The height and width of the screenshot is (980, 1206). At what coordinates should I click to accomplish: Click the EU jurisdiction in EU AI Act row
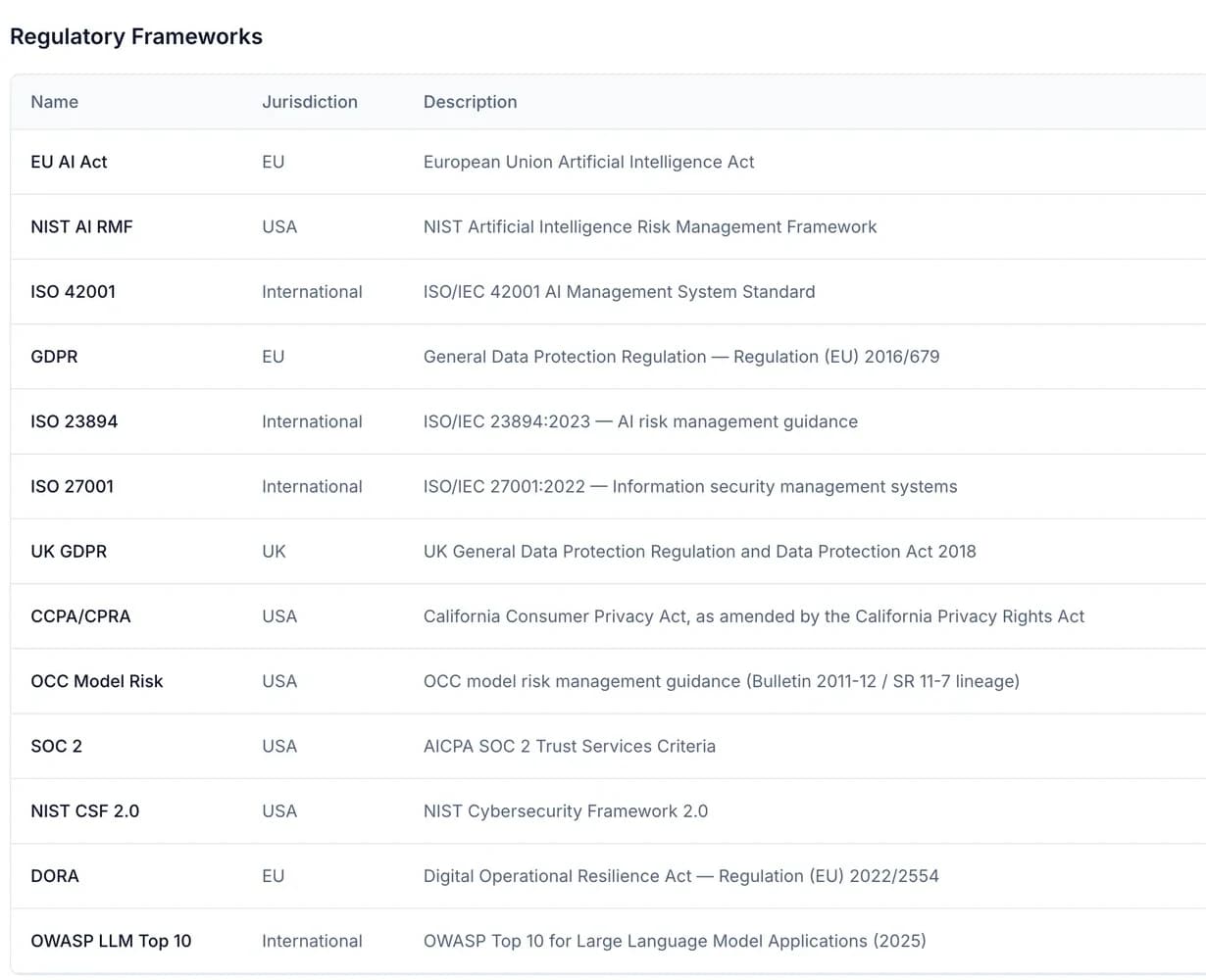pyautogui.click(x=273, y=162)
